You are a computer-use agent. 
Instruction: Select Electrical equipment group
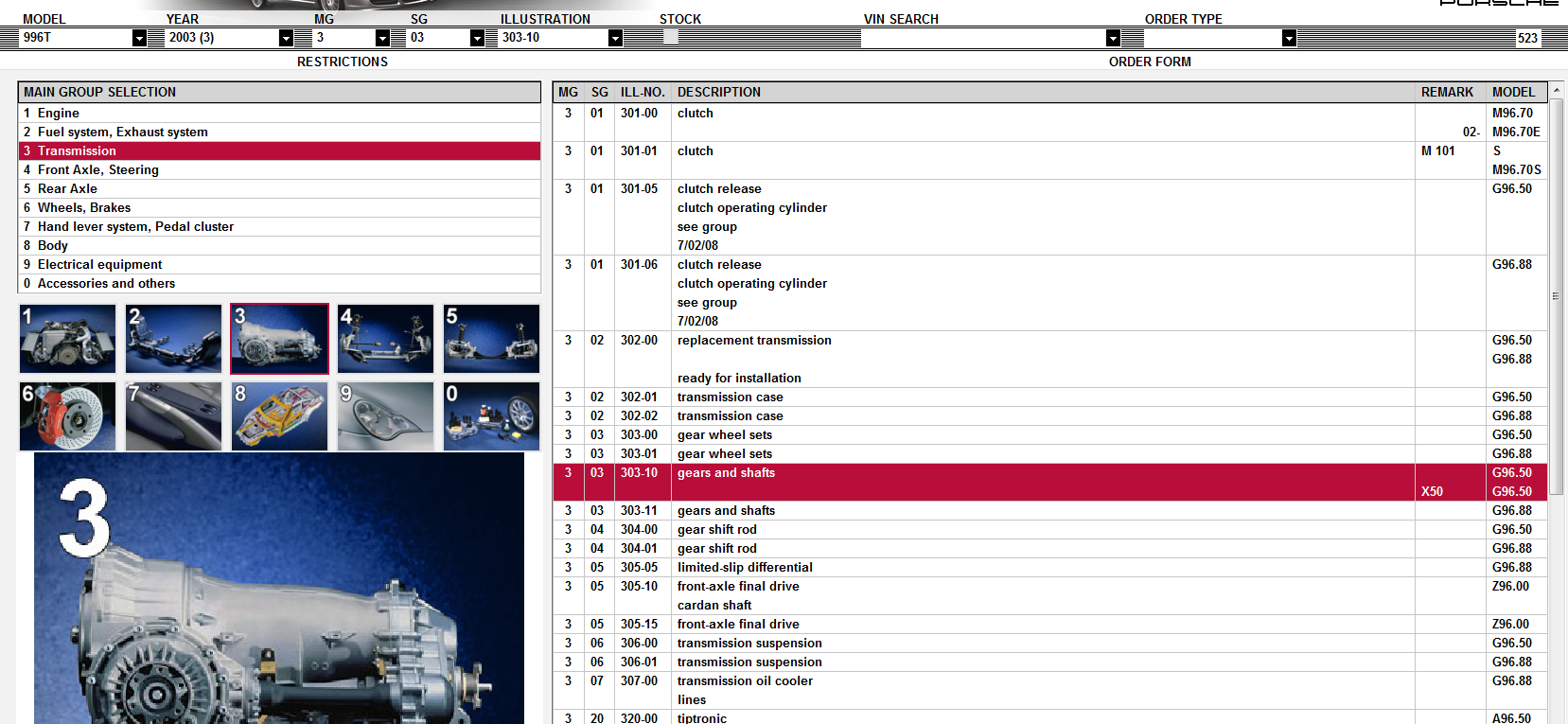pyautogui.click(x=279, y=265)
